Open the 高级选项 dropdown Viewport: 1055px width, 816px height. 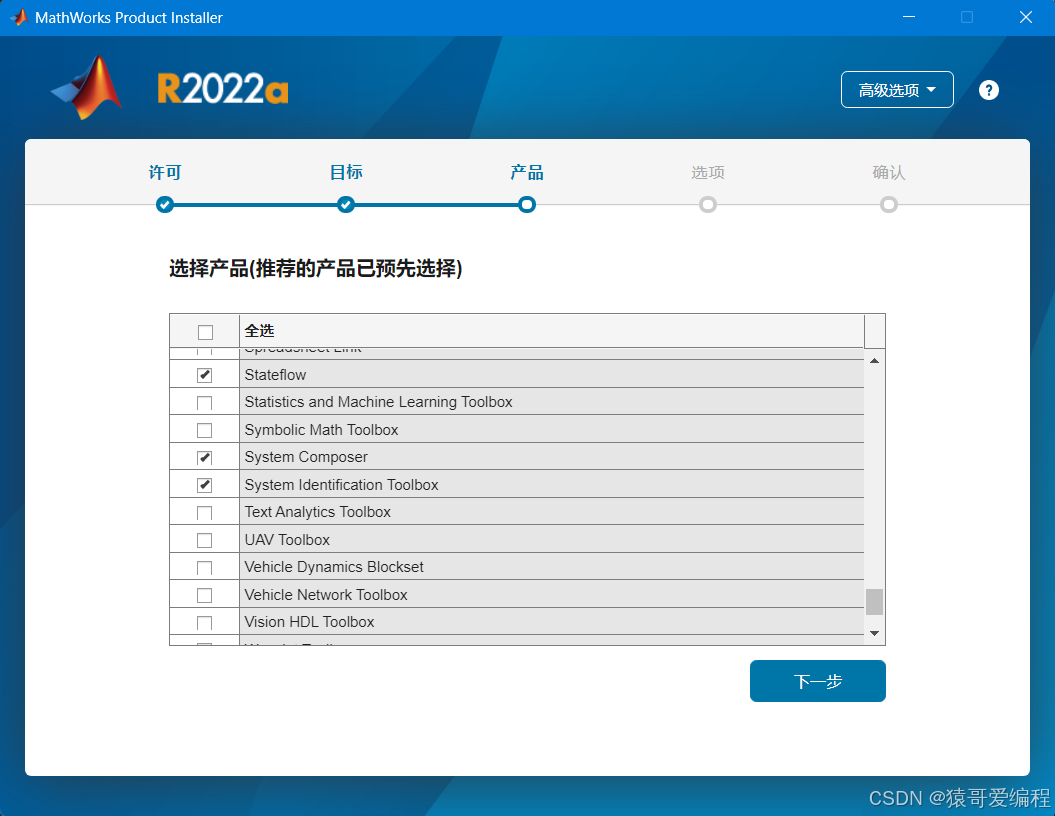click(x=897, y=89)
